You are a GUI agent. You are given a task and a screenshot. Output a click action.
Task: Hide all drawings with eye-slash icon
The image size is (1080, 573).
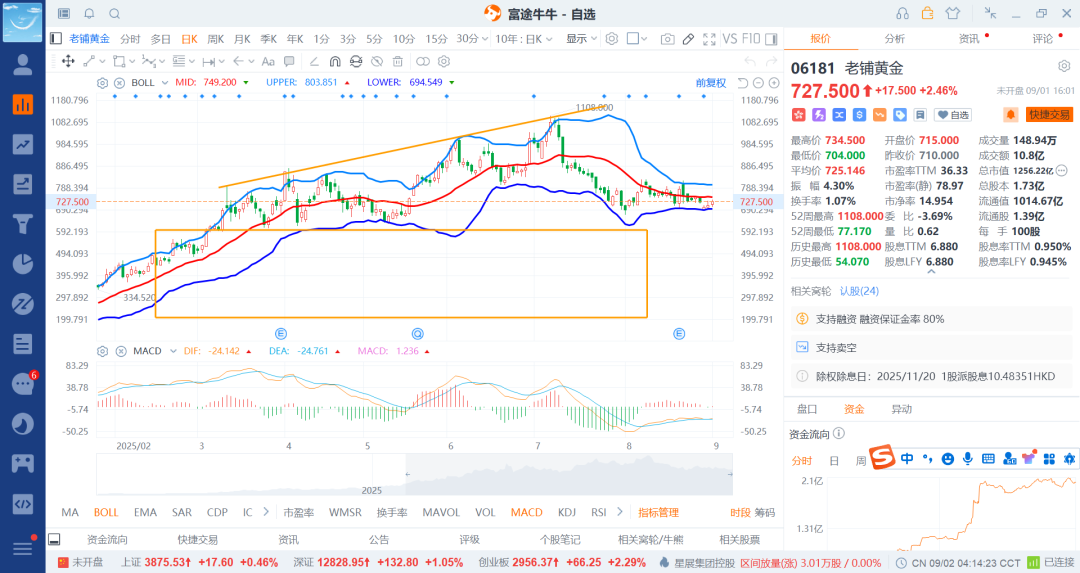pos(377,61)
